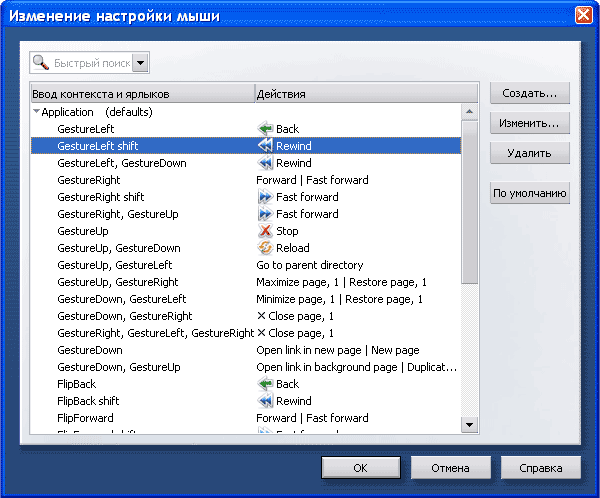Image resolution: width=600 pixels, height=498 pixels.
Task: Select the GestureLeft row
Action: [246, 129]
